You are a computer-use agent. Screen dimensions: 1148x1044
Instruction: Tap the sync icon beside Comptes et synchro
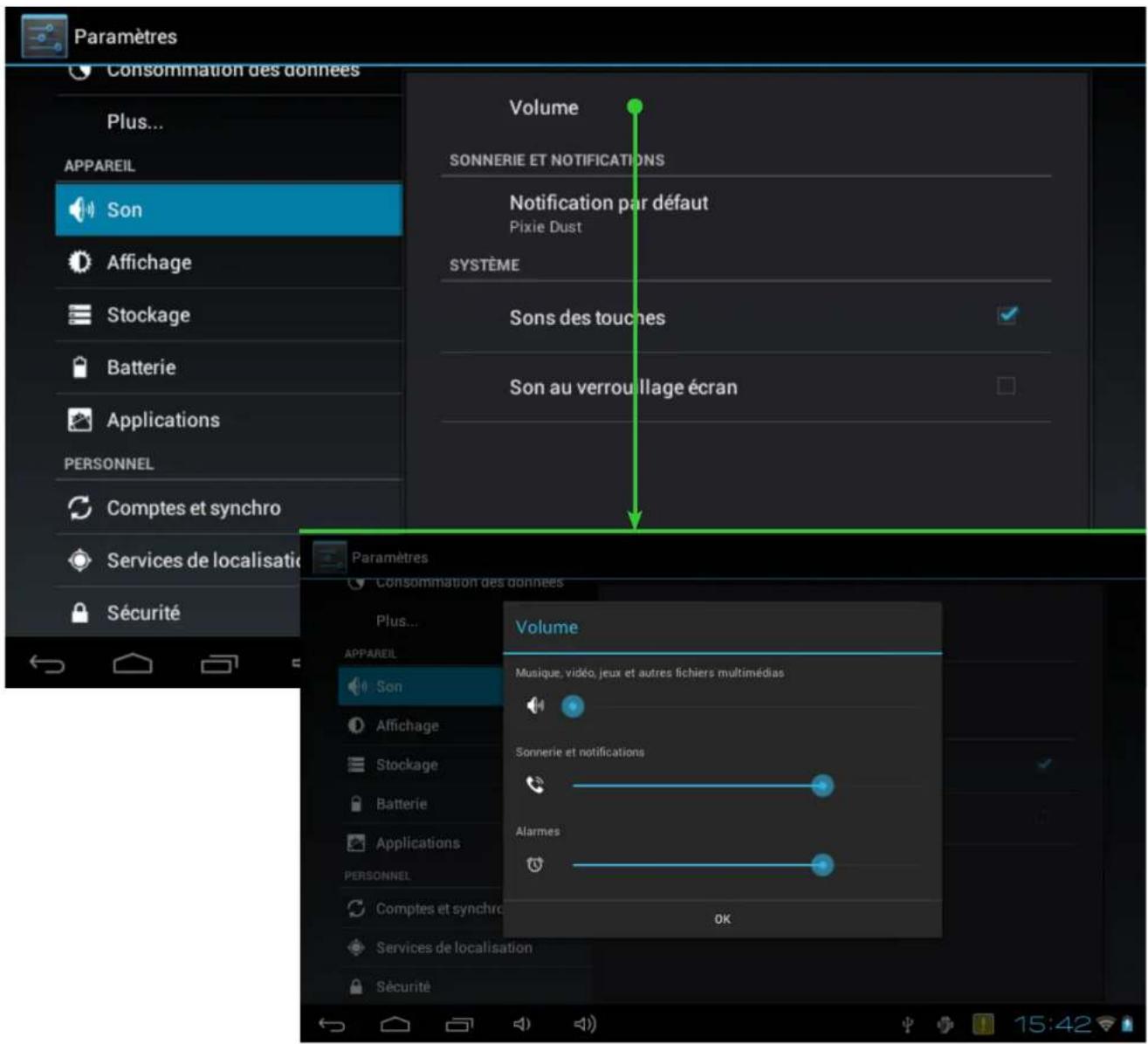(x=79, y=507)
